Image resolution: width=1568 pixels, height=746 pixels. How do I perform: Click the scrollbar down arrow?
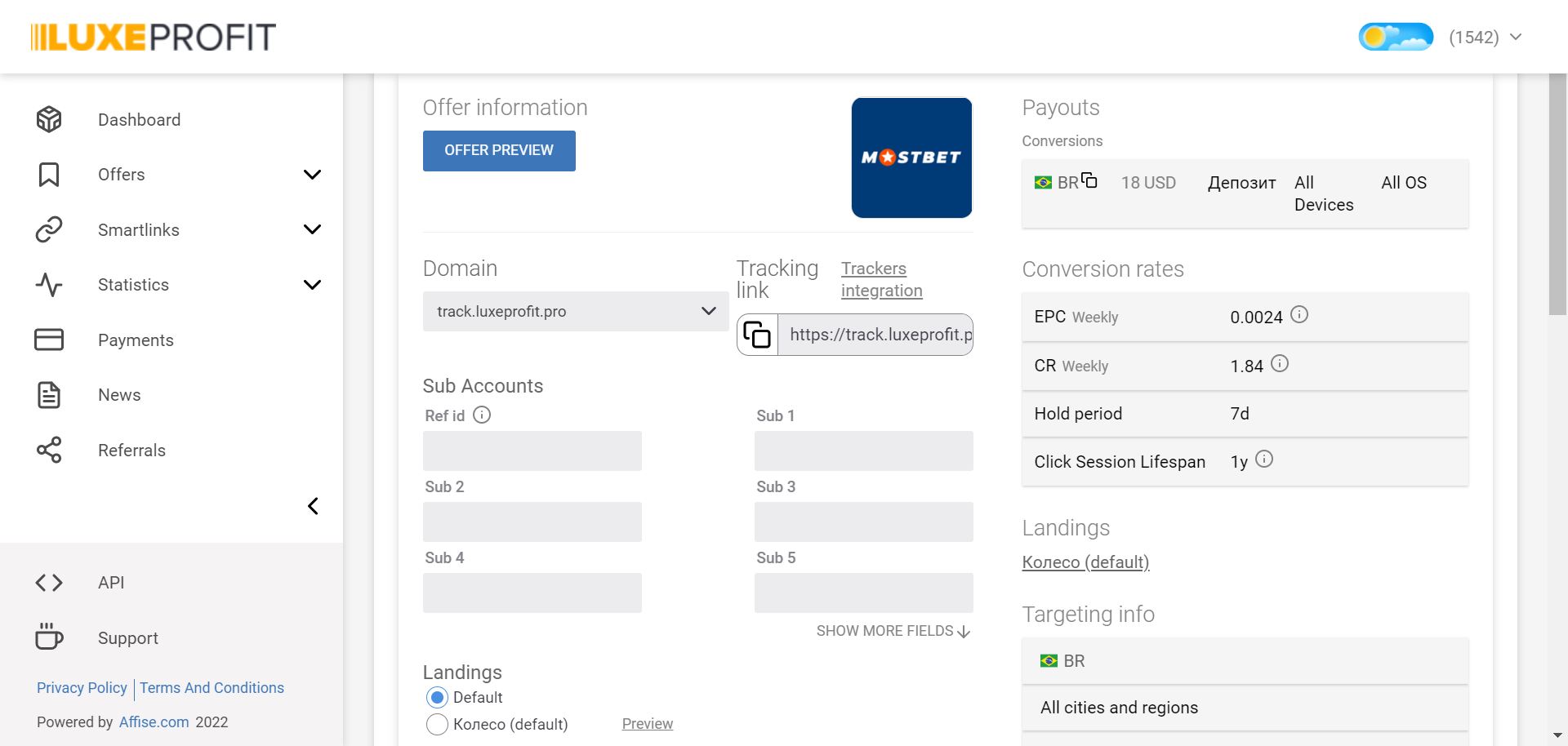tap(1557, 735)
